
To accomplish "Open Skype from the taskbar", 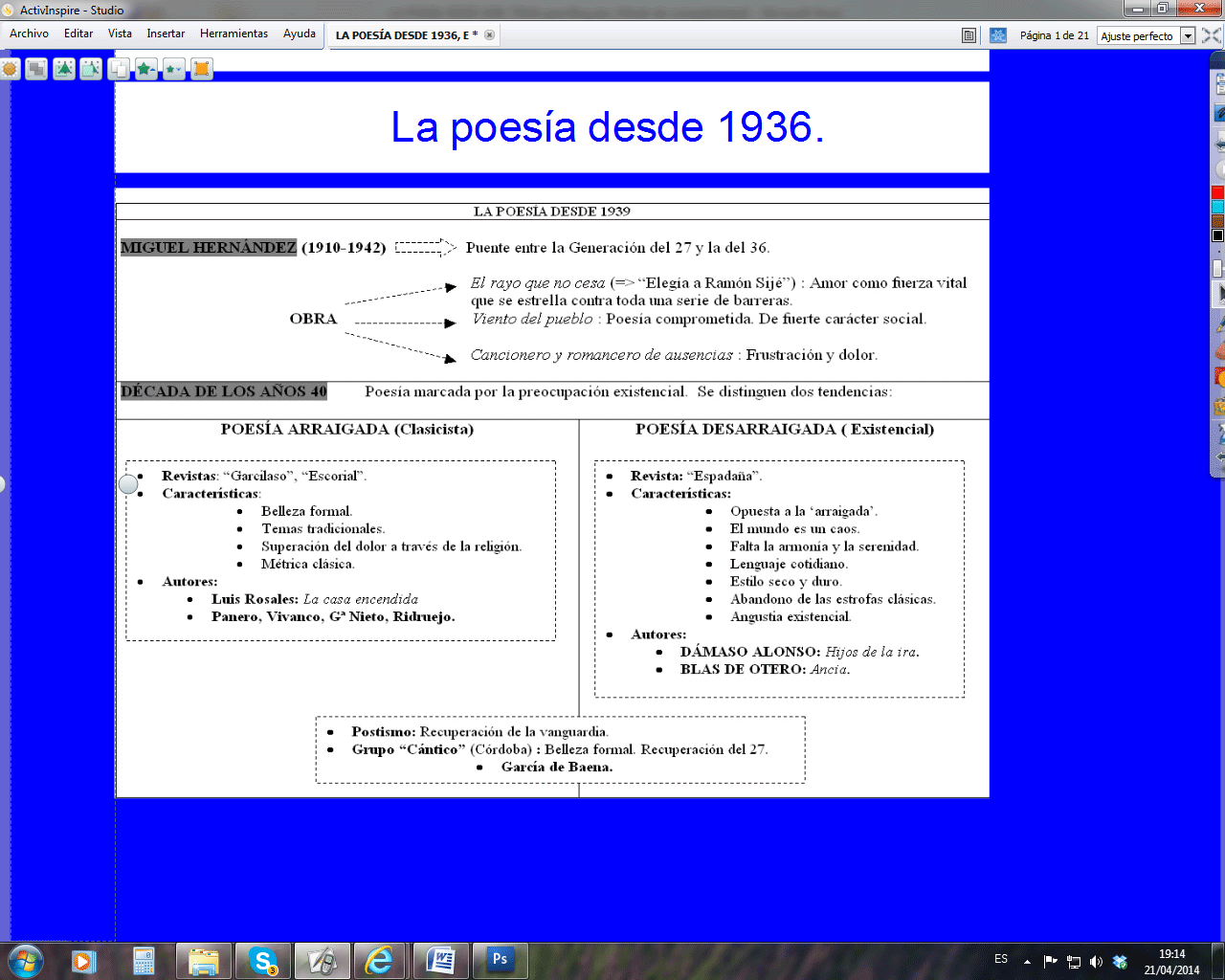I will coord(262,961).
